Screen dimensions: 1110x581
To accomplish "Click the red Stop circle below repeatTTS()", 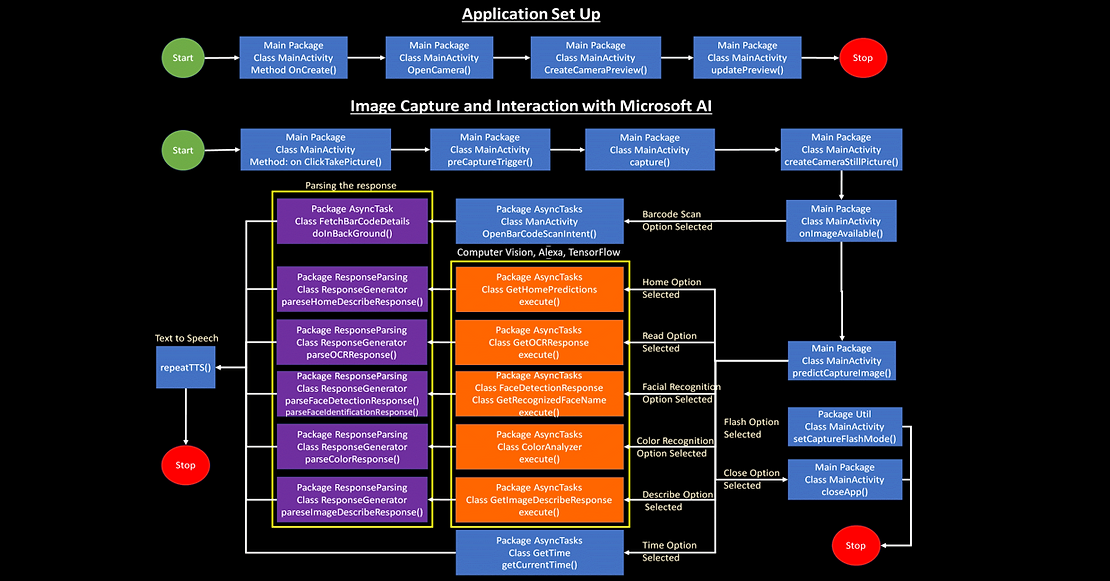I will click(185, 465).
